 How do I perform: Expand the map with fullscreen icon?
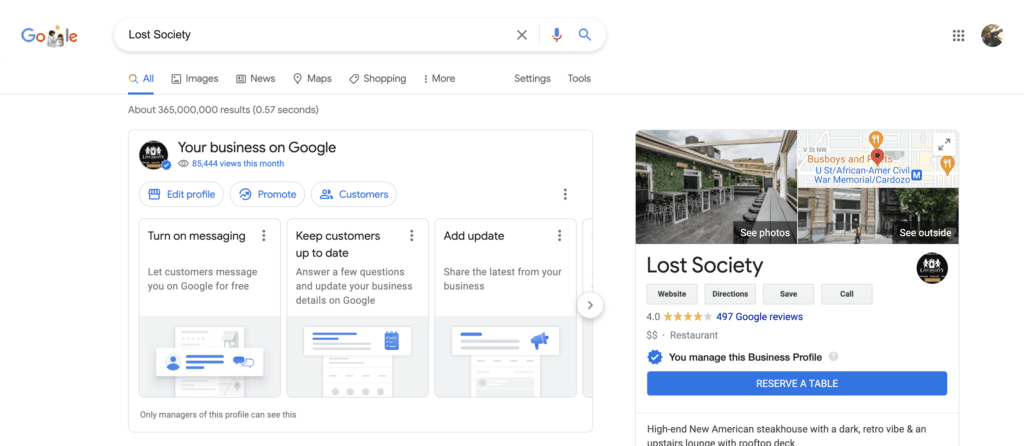(x=943, y=144)
